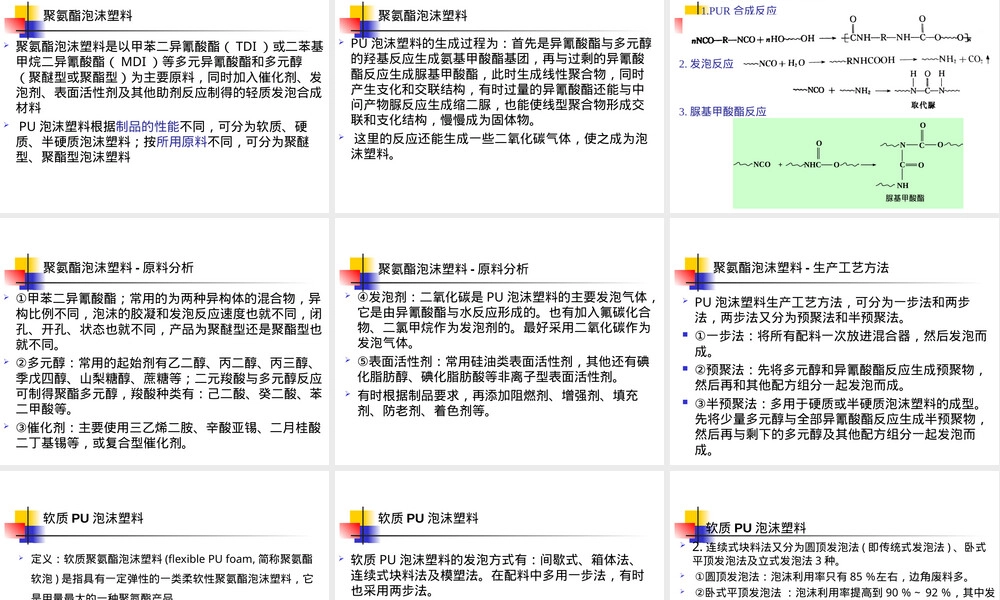The width and height of the screenshot is (1000, 600).
Task: Click the label 3. 脲基甲酸酯反应
Action: point(723,112)
